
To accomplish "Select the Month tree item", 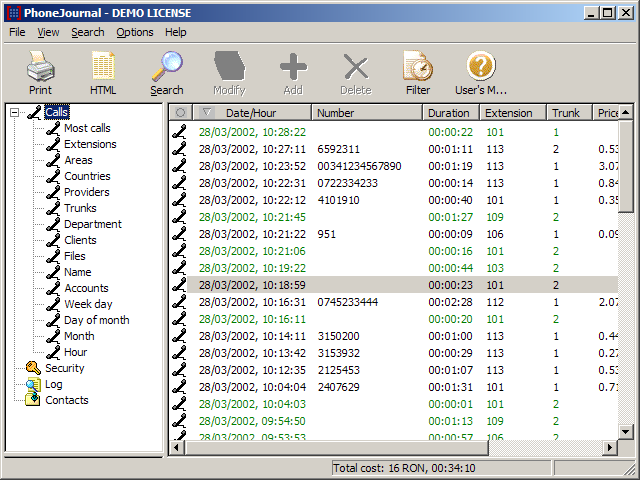I will tap(79, 336).
